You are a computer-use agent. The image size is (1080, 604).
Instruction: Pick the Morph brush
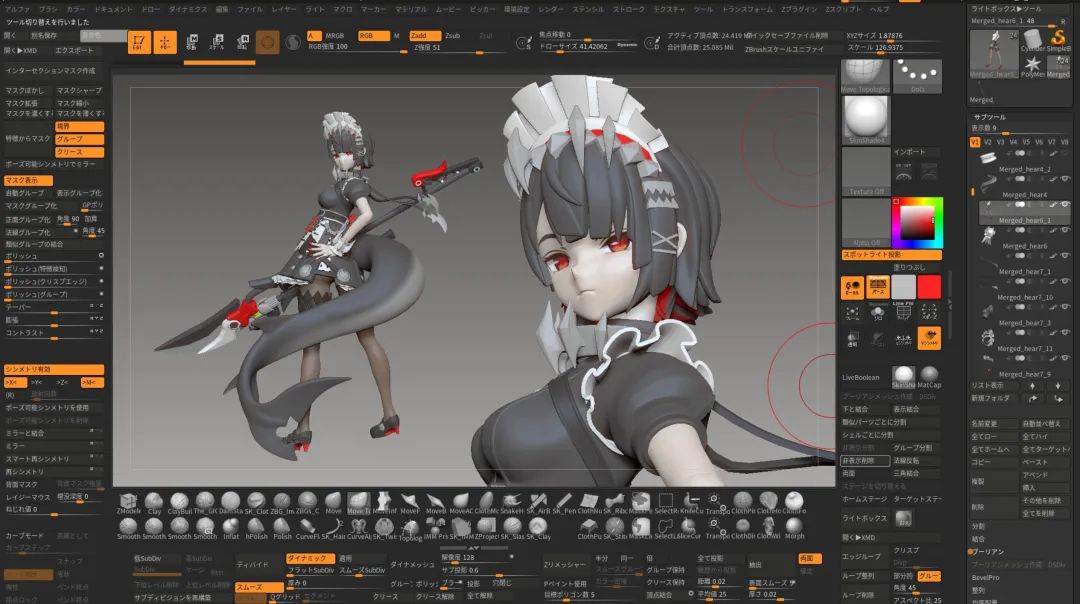coord(794,529)
